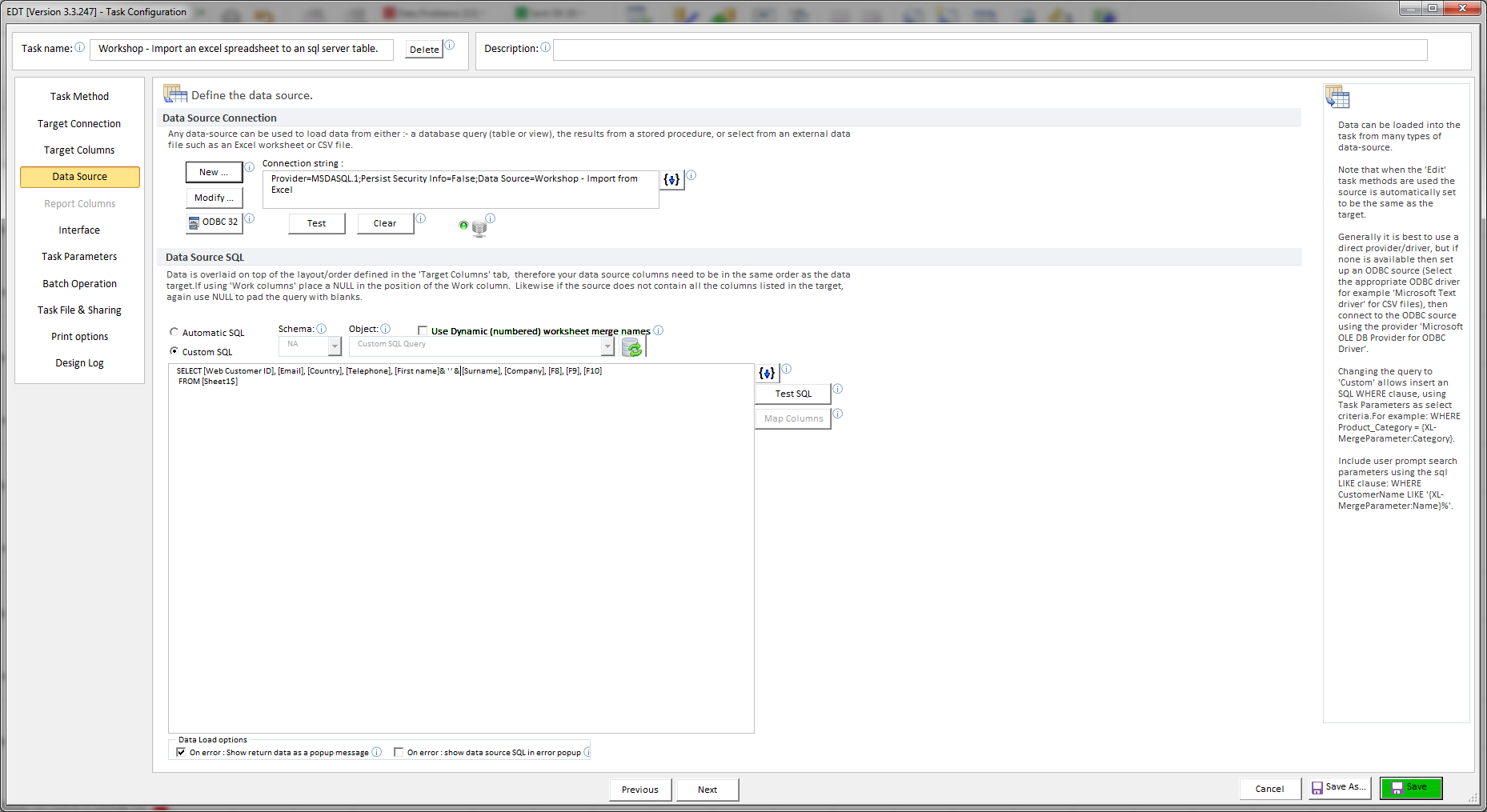Select the Data Source tab

pos(79,177)
